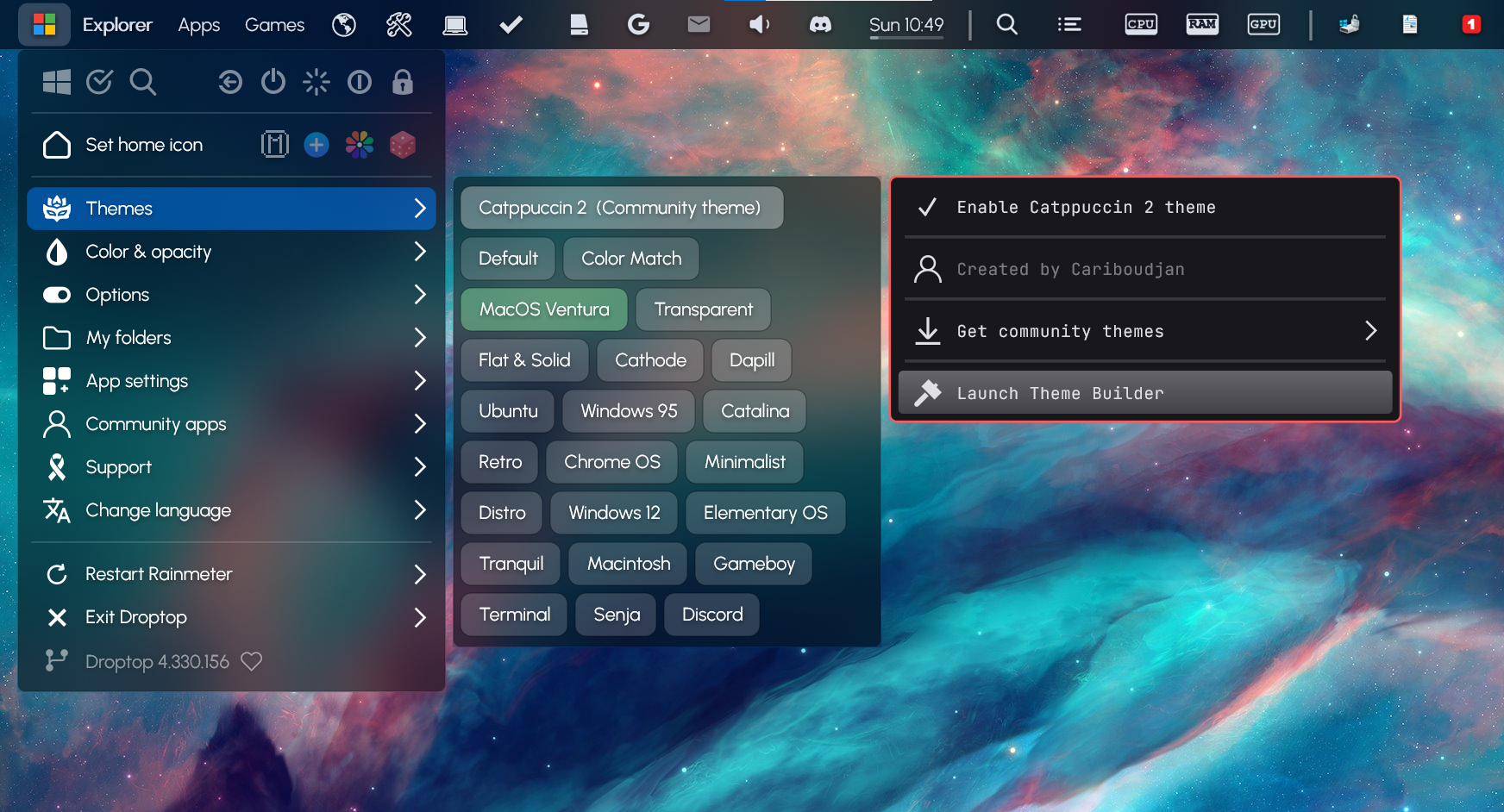Click the colorful pinwheel home icon

[x=359, y=145]
